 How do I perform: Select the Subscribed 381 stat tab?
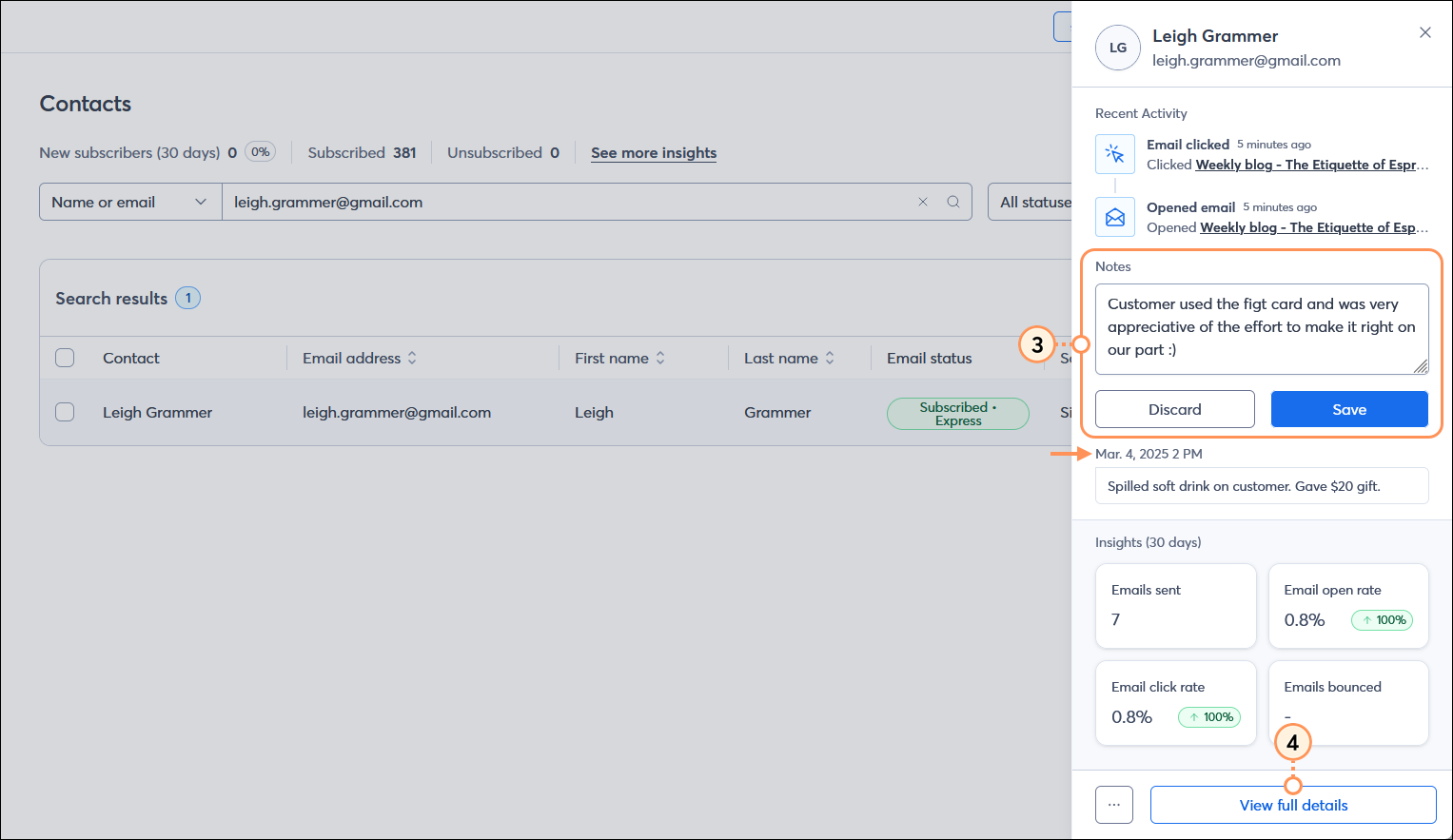point(362,152)
